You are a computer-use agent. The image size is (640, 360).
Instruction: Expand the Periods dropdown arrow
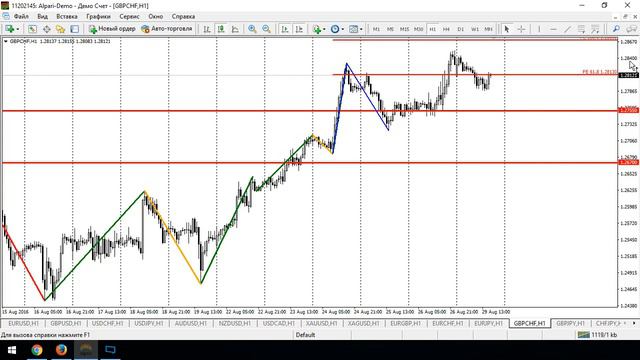tap(342, 29)
